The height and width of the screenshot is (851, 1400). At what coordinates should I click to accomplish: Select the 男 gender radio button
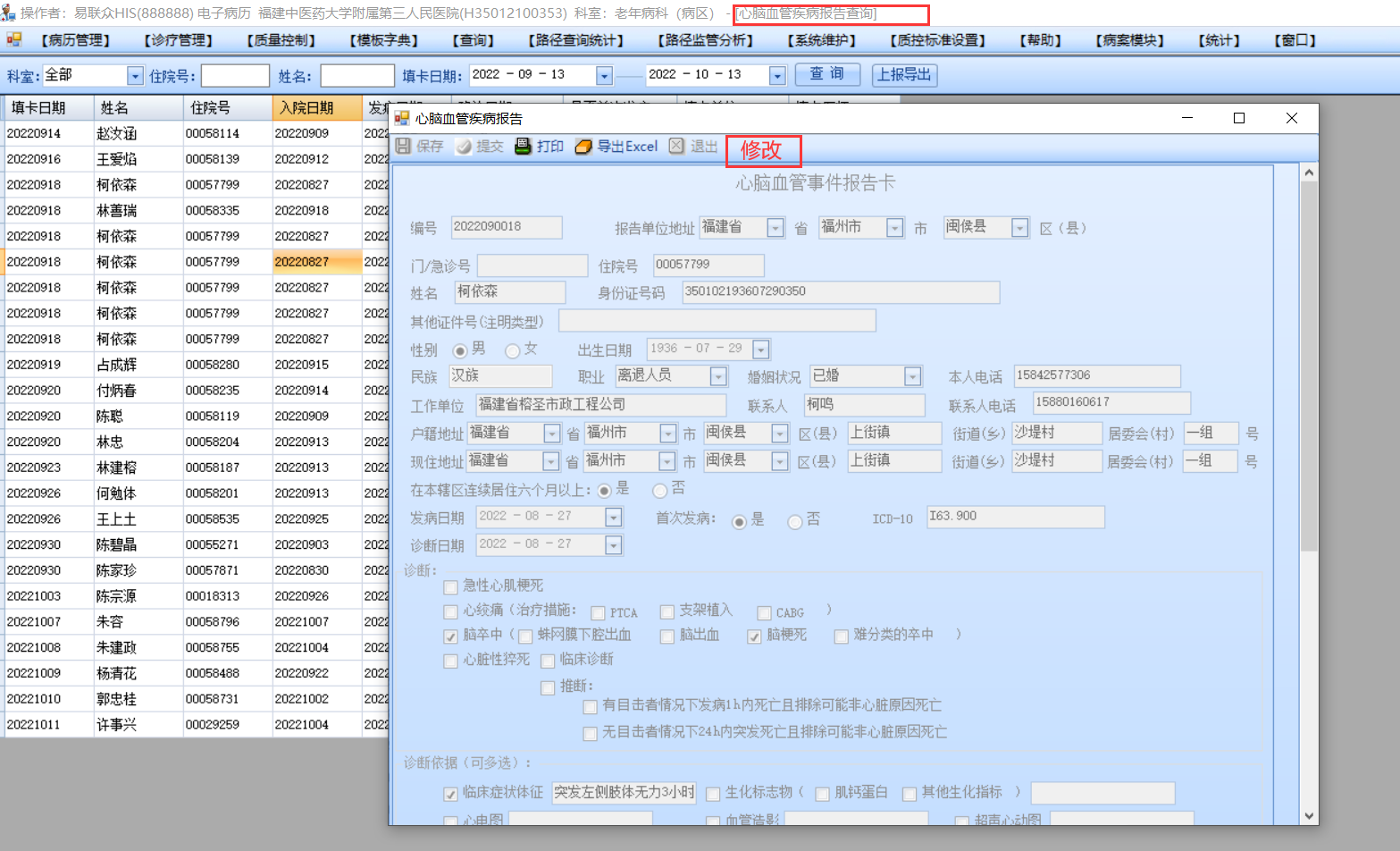click(460, 350)
